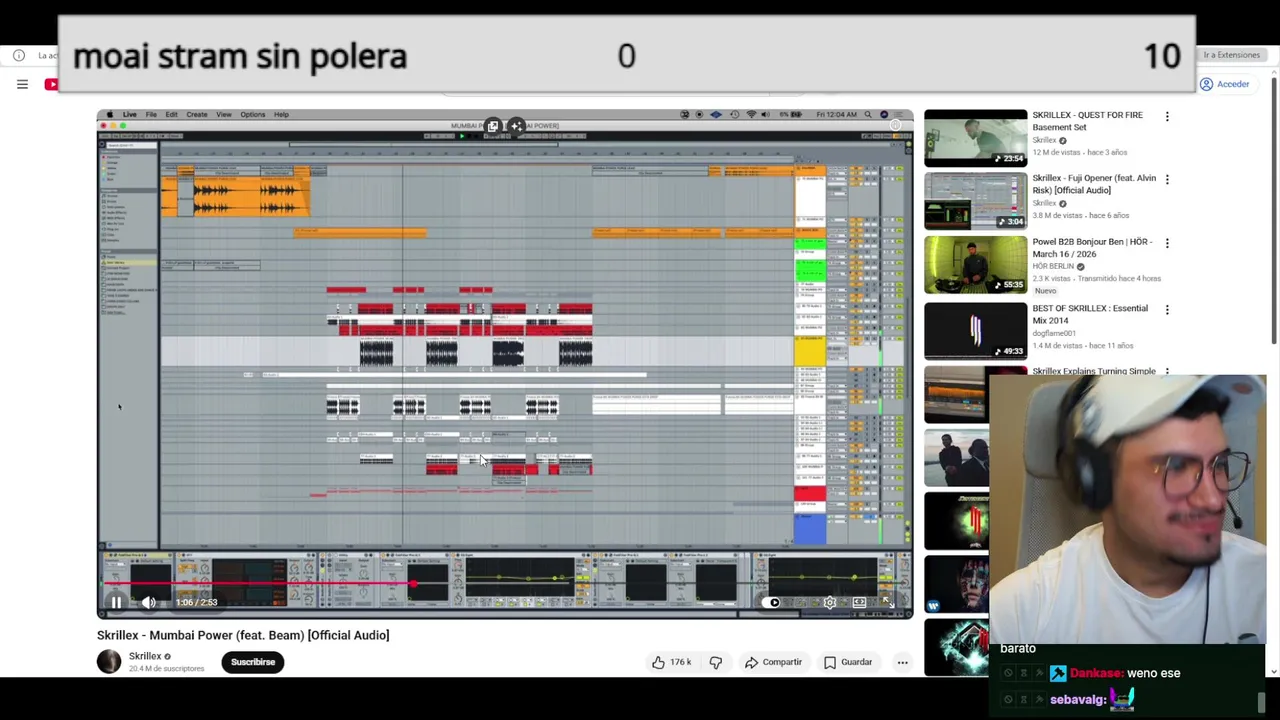Click the Live menu in the video's Ableton window
Image resolution: width=1280 pixels, height=720 pixels.
point(129,114)
